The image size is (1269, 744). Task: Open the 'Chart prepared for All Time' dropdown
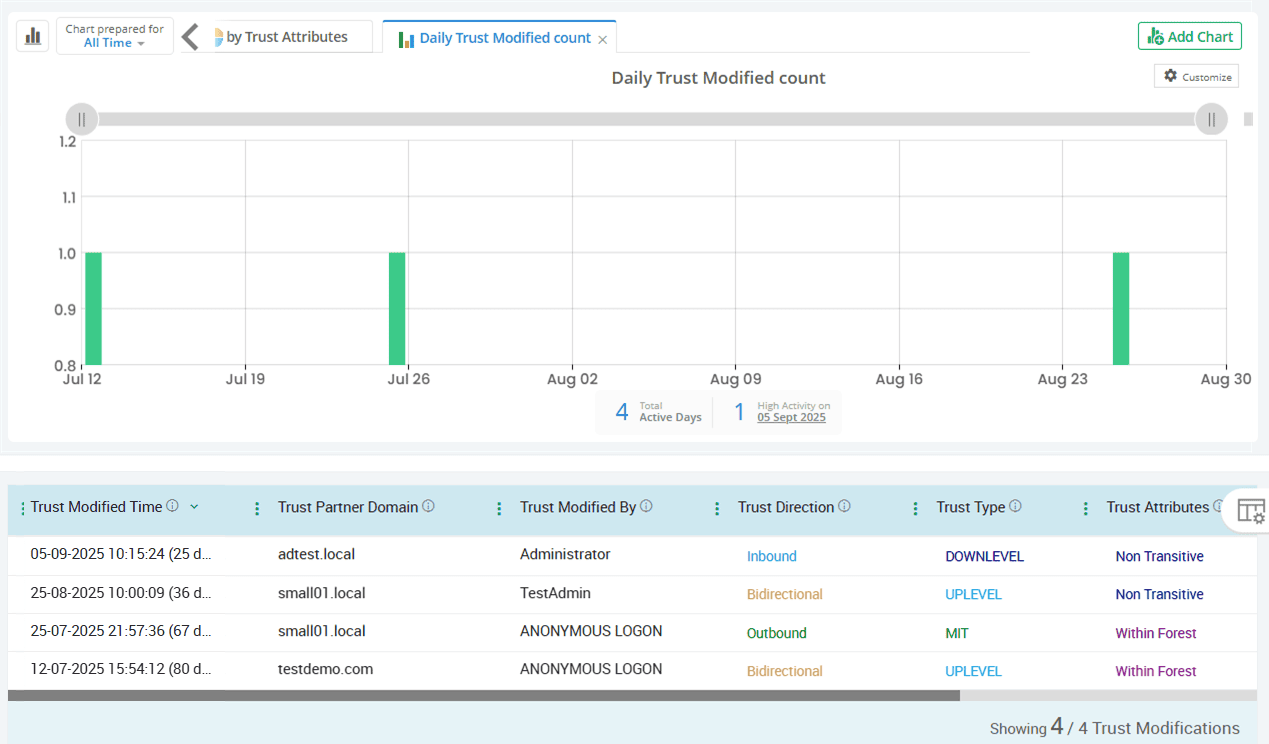click(x=114, y=36)
